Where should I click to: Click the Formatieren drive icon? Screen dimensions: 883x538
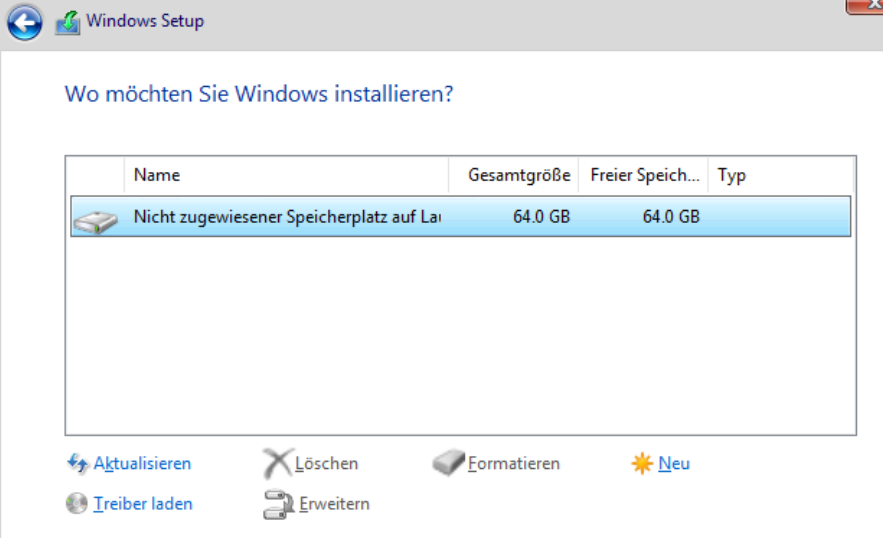coord(448,463)
